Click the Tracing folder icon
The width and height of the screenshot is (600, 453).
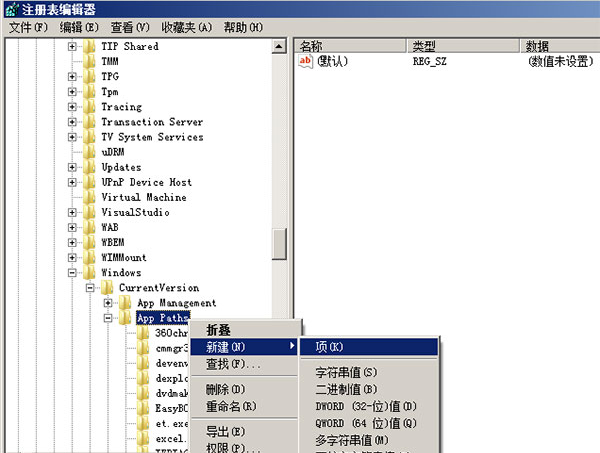tap(90, 107)
